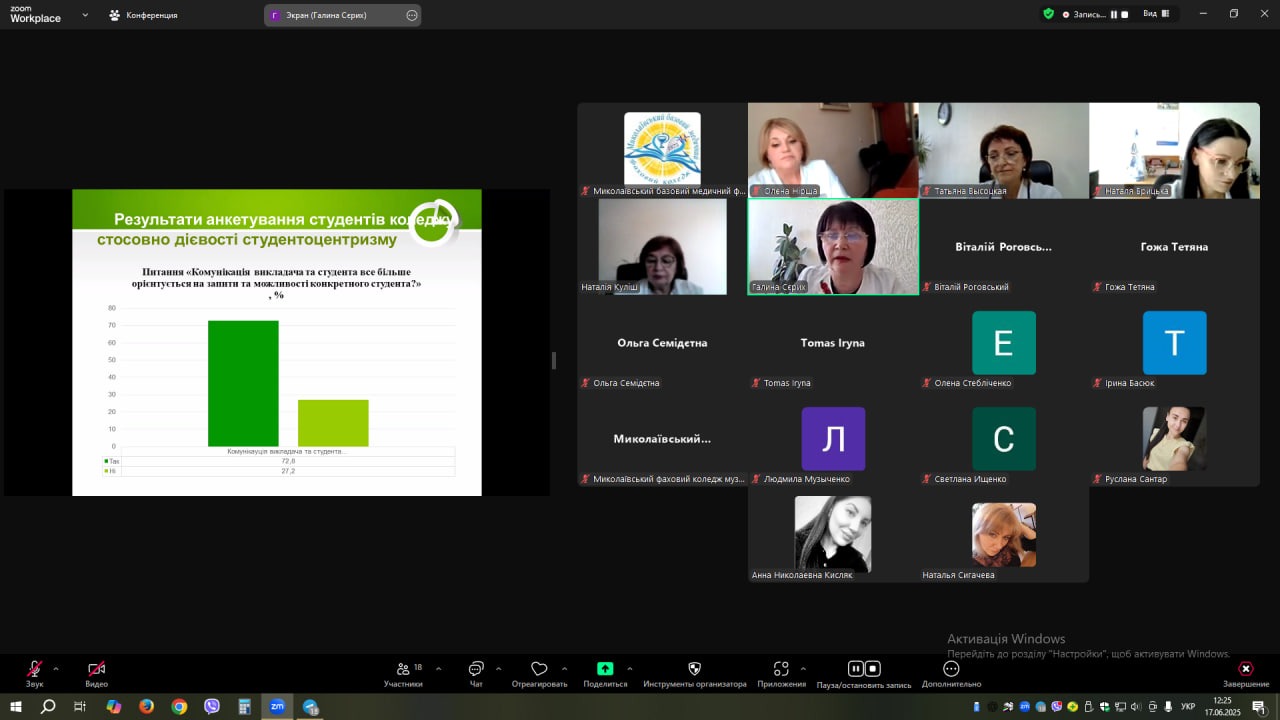Select Галина Серих video thumbnail

[833, 246]
